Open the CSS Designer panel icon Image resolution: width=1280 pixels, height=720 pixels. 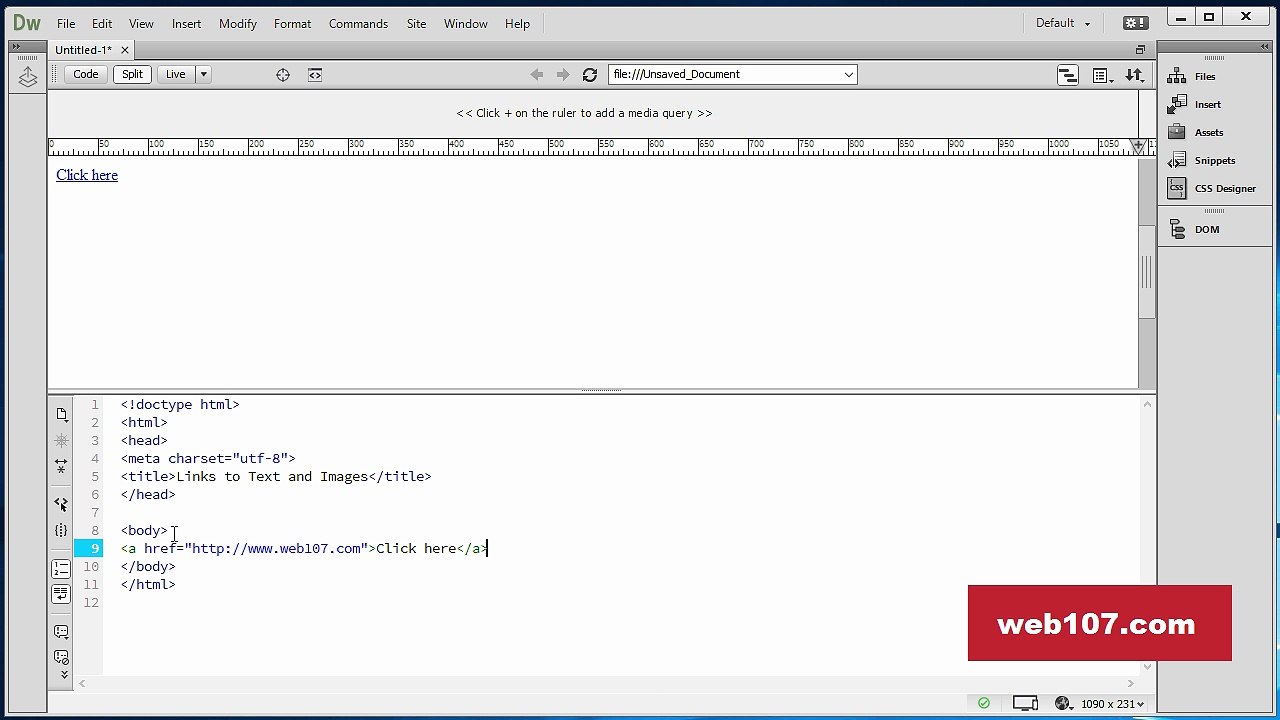1177,188
